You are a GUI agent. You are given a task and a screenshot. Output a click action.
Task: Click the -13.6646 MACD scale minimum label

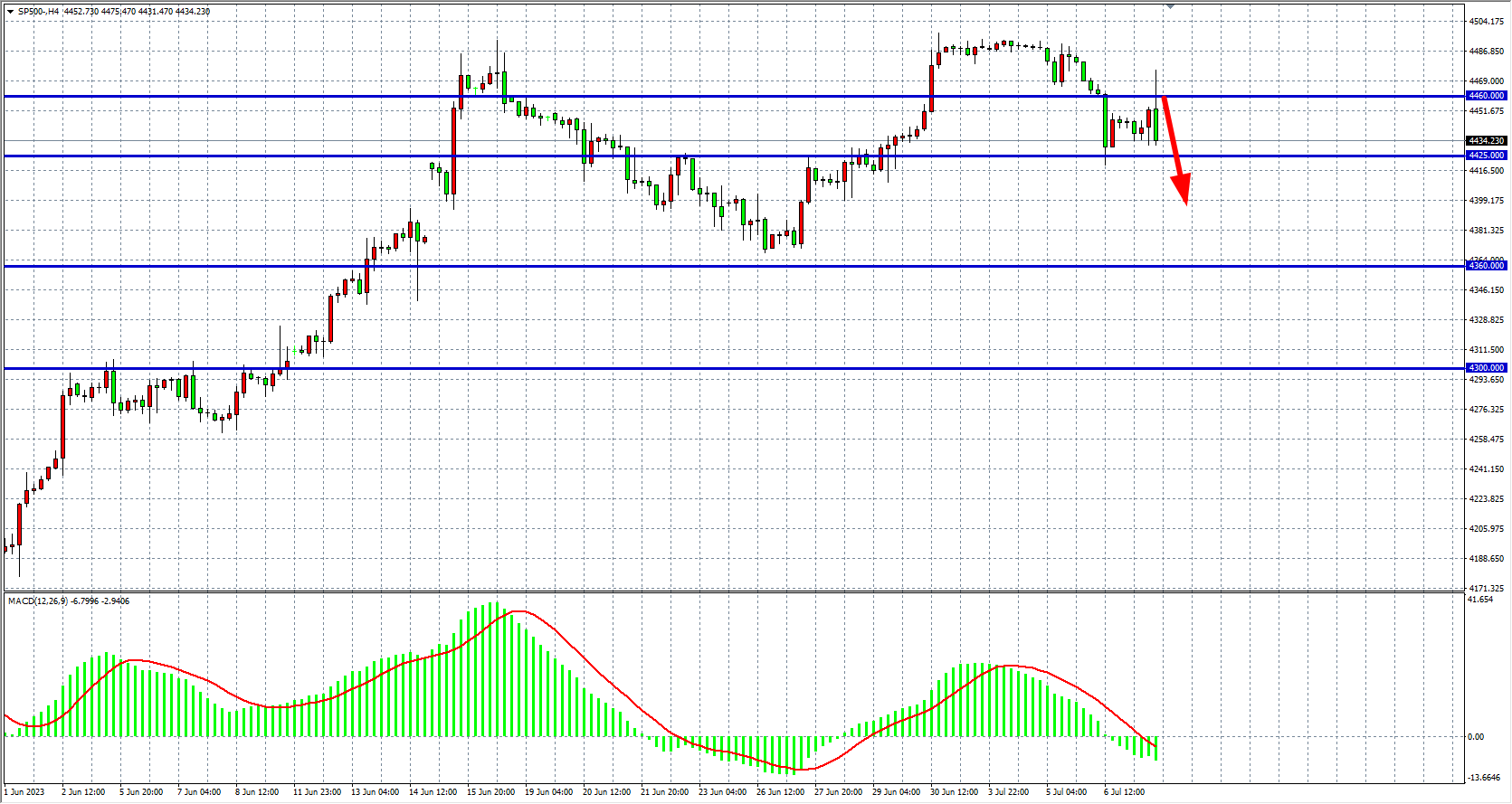coord(1485,778)
